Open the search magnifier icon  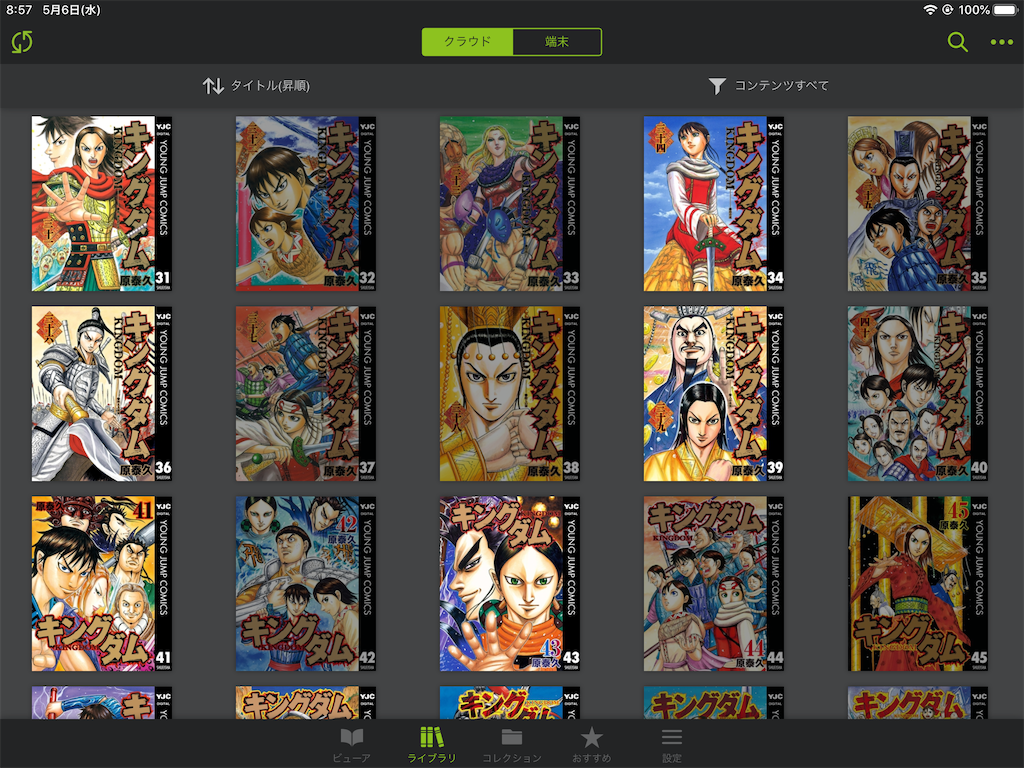957,42
